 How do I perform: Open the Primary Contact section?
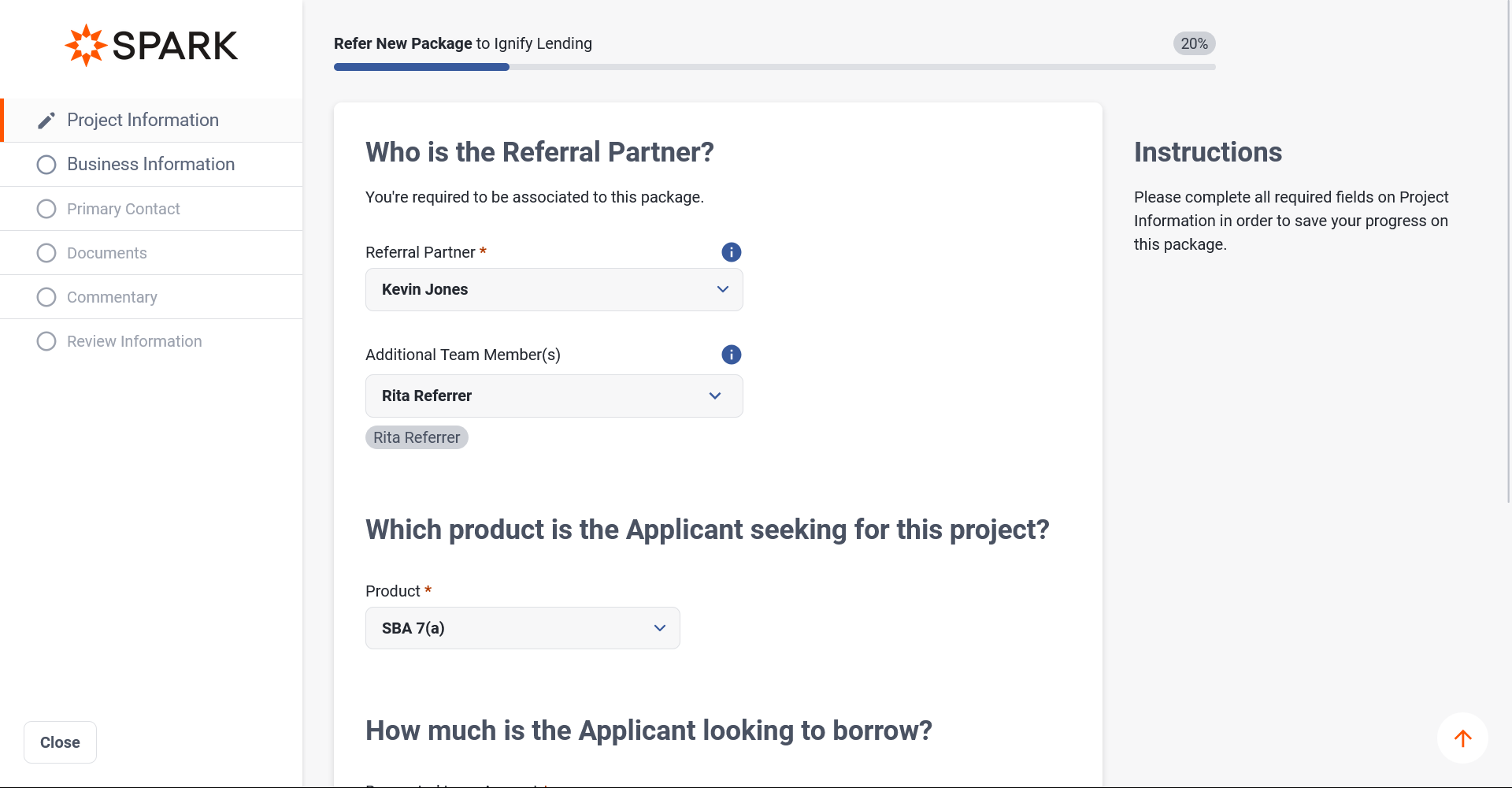coord(151,209)
